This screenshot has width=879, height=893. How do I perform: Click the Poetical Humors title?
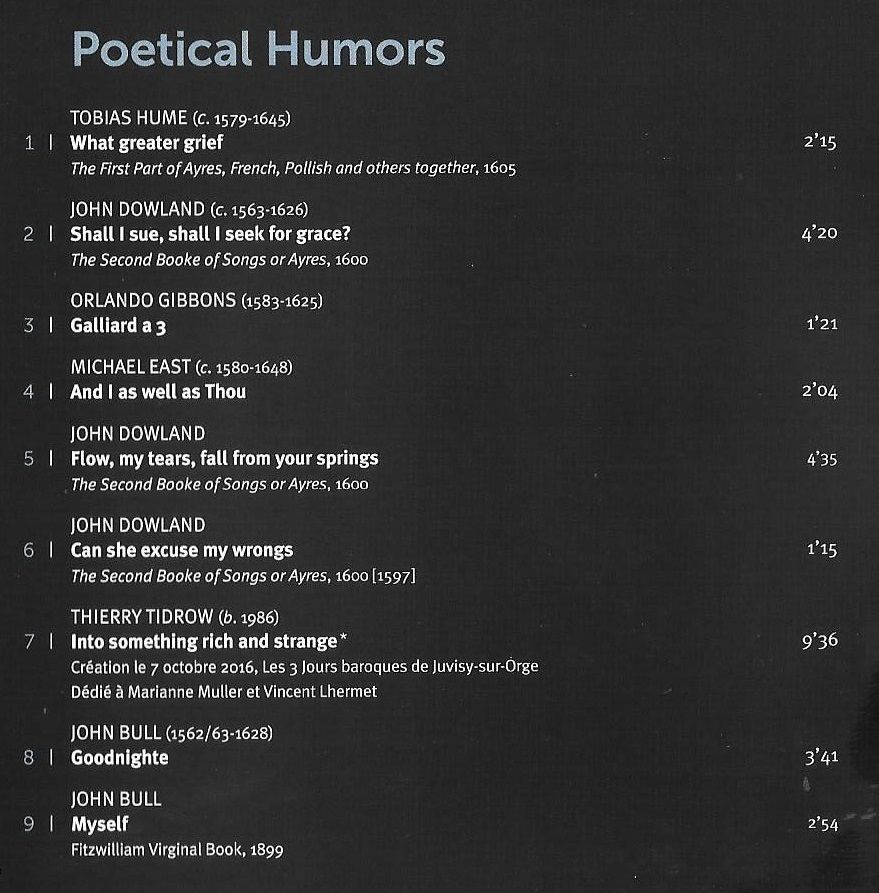click(258, 50)
